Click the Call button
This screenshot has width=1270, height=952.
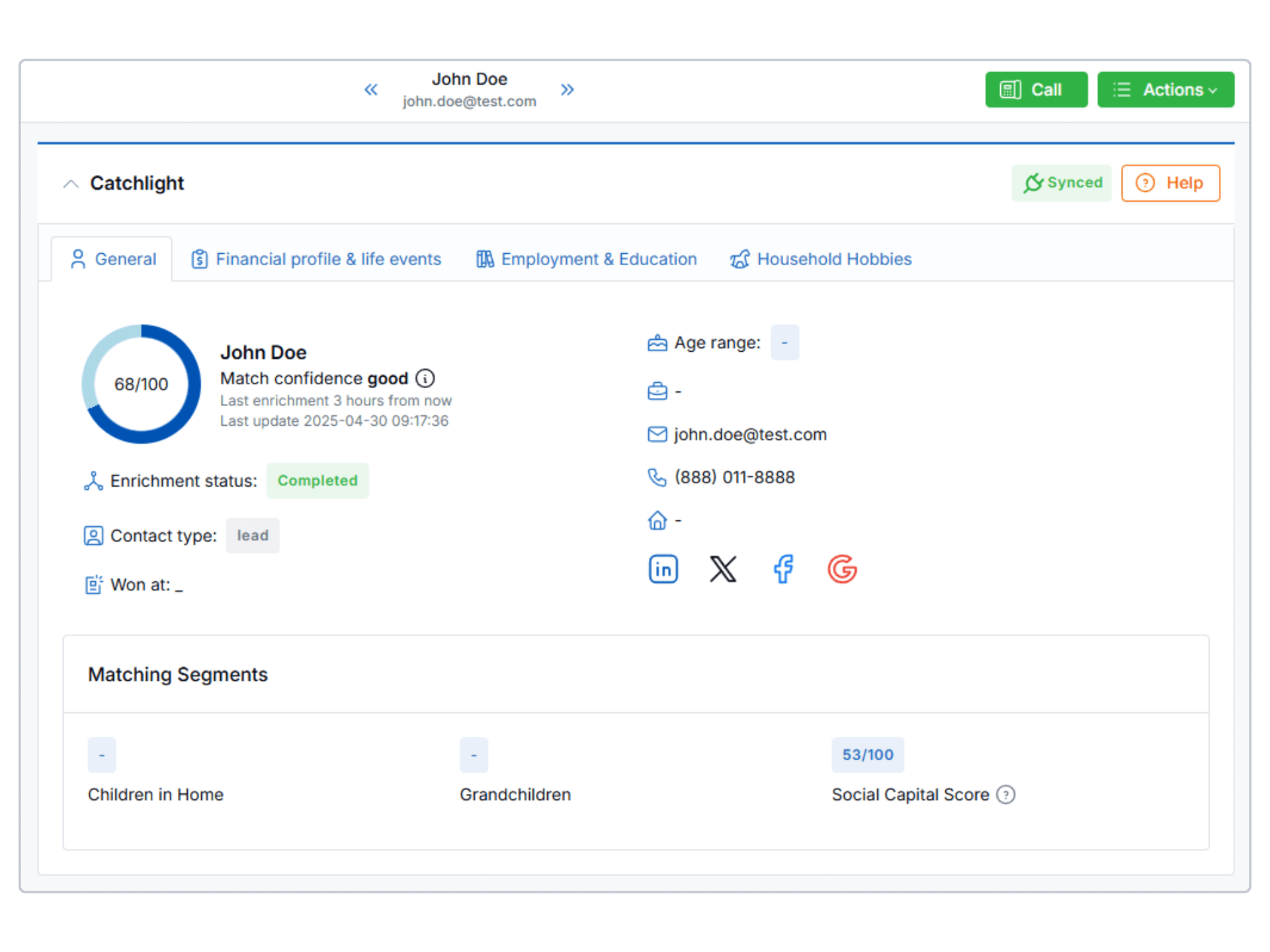click(1036, 89)
